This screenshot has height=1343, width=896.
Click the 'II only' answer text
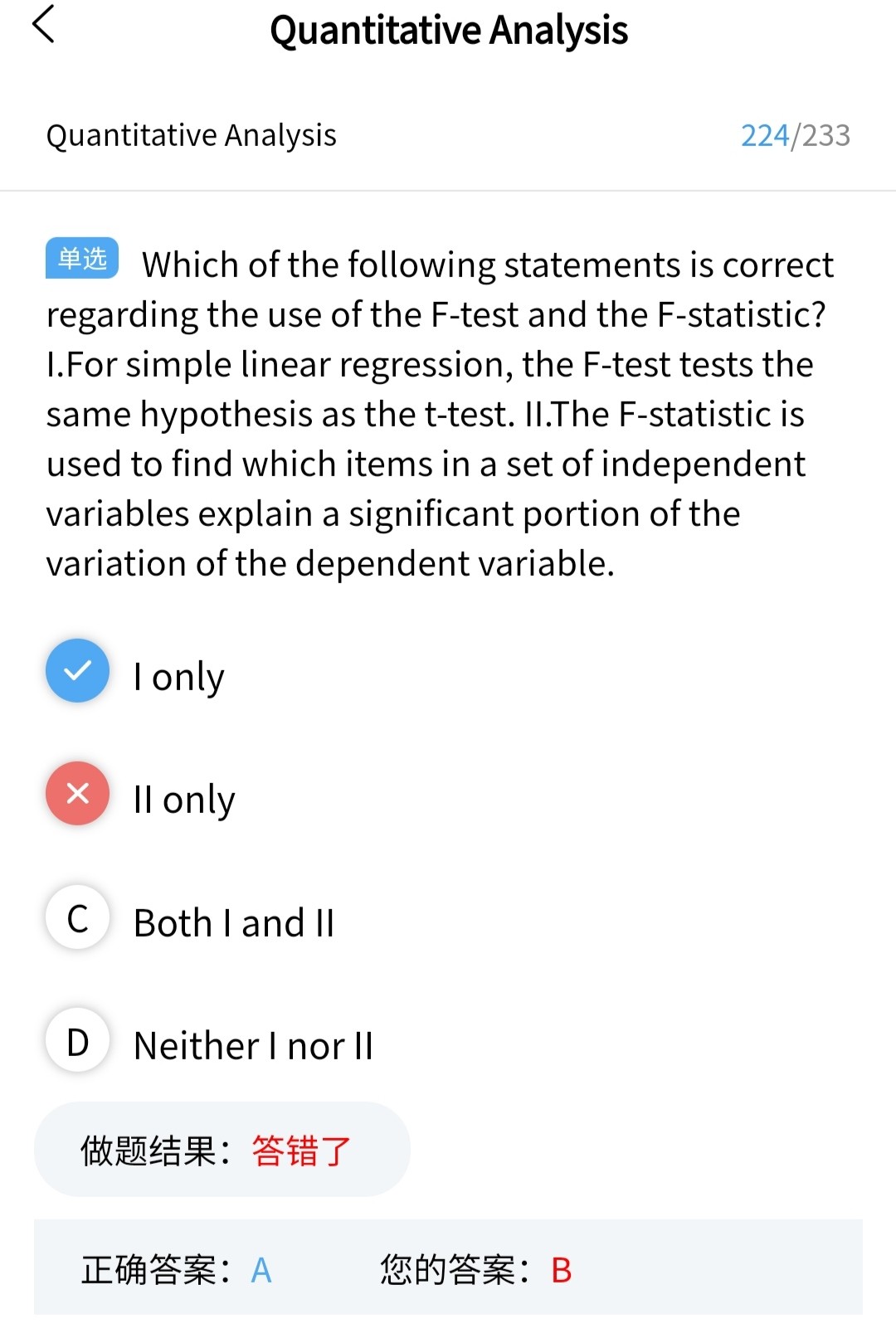(x=184, y=800)
